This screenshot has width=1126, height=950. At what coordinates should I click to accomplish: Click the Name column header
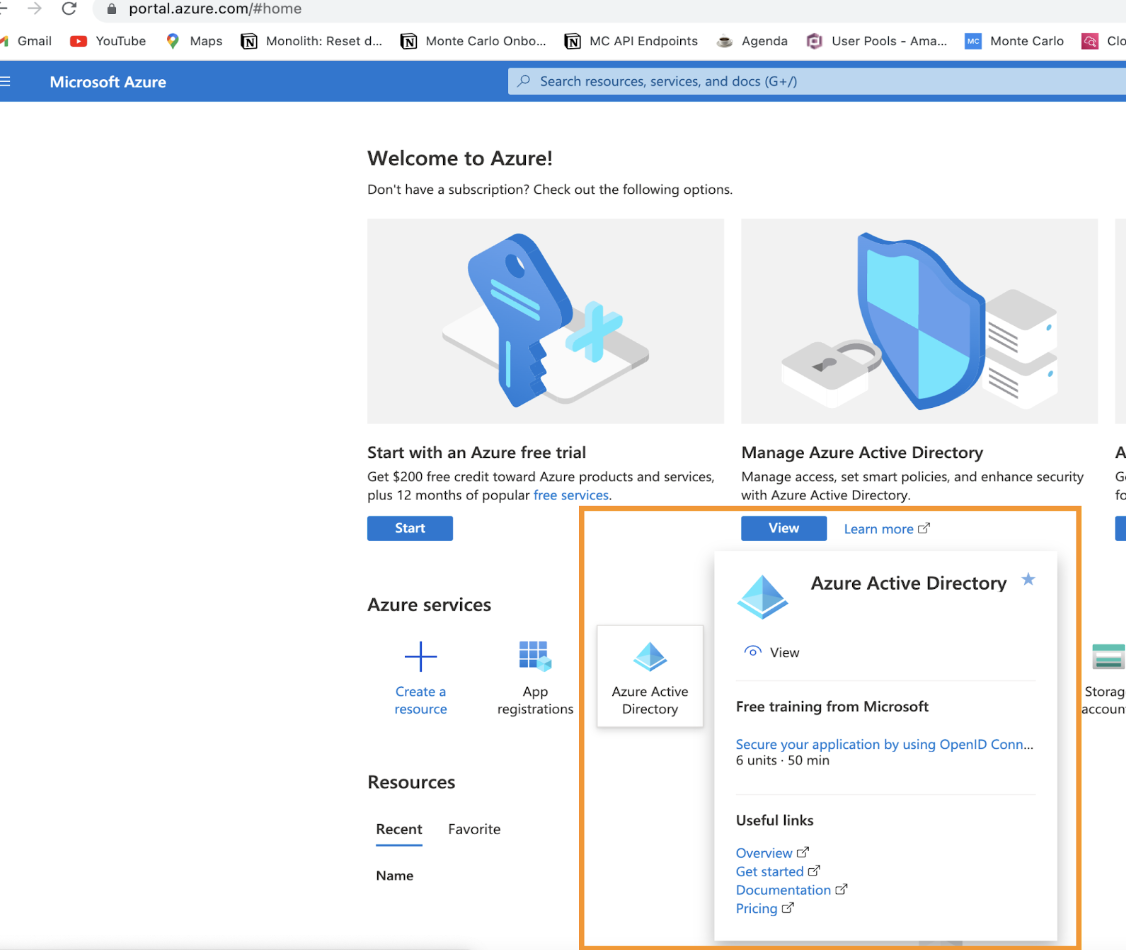[x=394, y=875]
